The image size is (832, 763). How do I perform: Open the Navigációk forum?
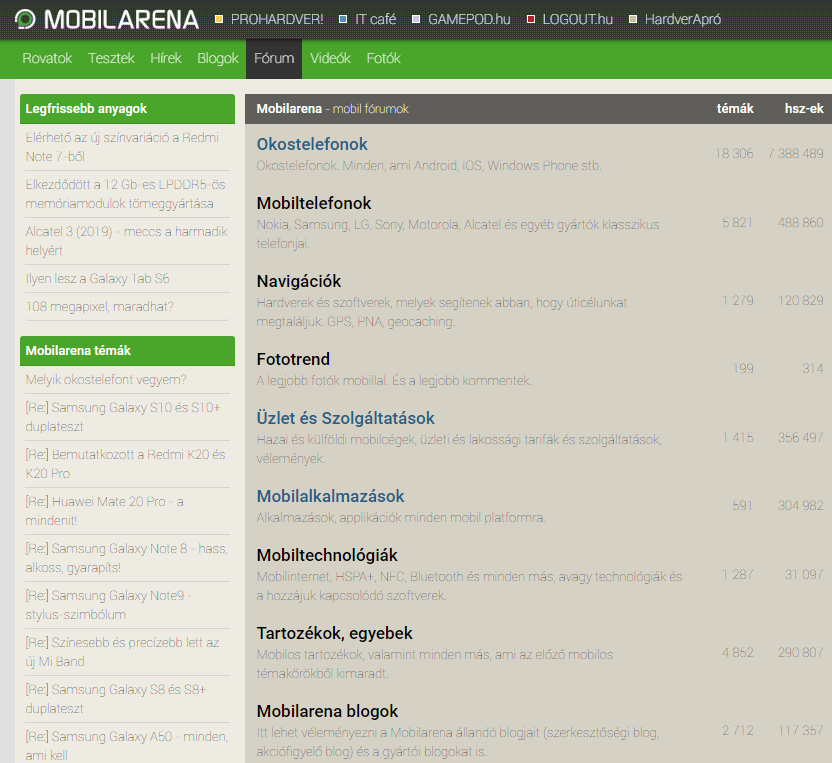pyautogui.click(x=299, y=281)
